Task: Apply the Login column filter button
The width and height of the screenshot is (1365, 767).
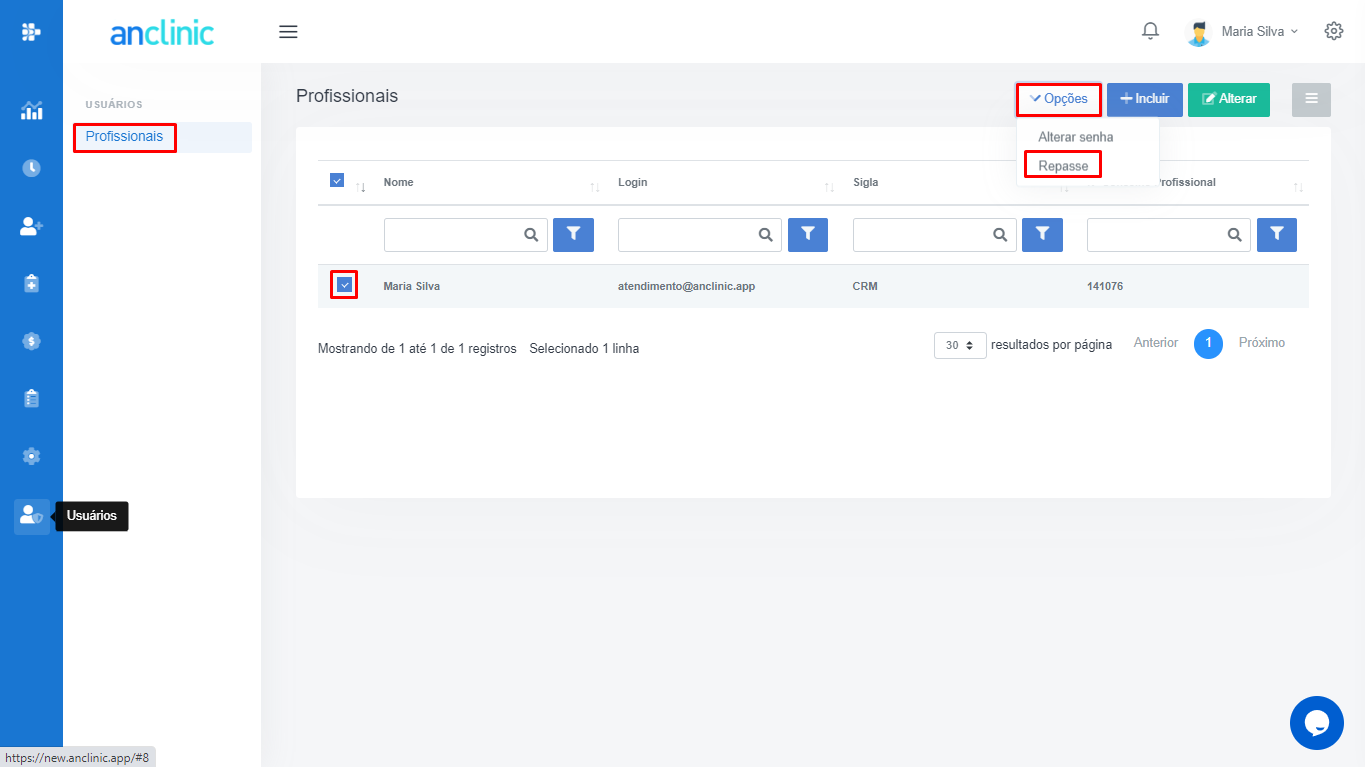Action: [808, 234]
